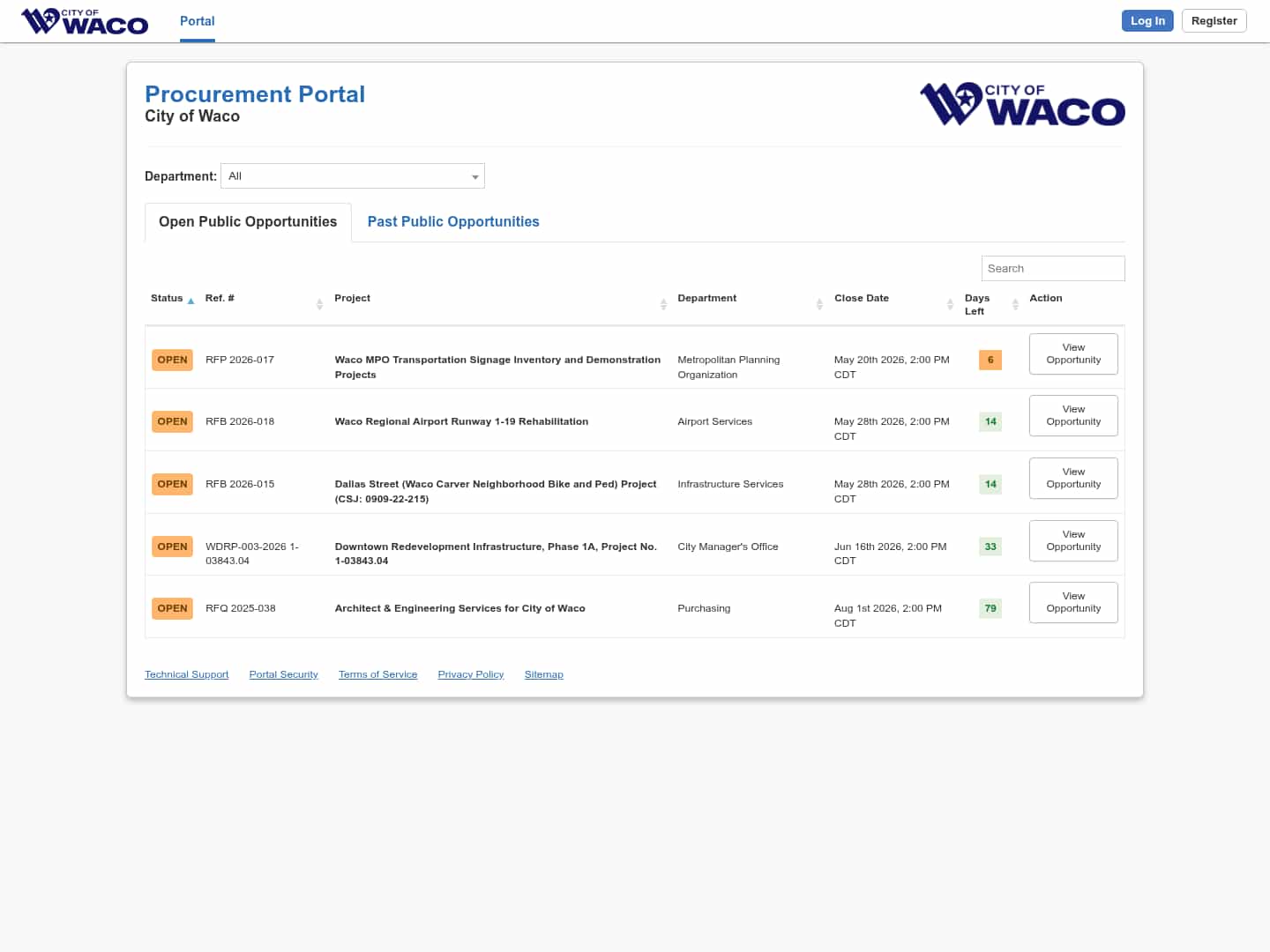The image size is (1270, 952).
Task: Select project Downtown Redevelopment Infrastructure, Phase 1A
Action: tap(496, 554)
